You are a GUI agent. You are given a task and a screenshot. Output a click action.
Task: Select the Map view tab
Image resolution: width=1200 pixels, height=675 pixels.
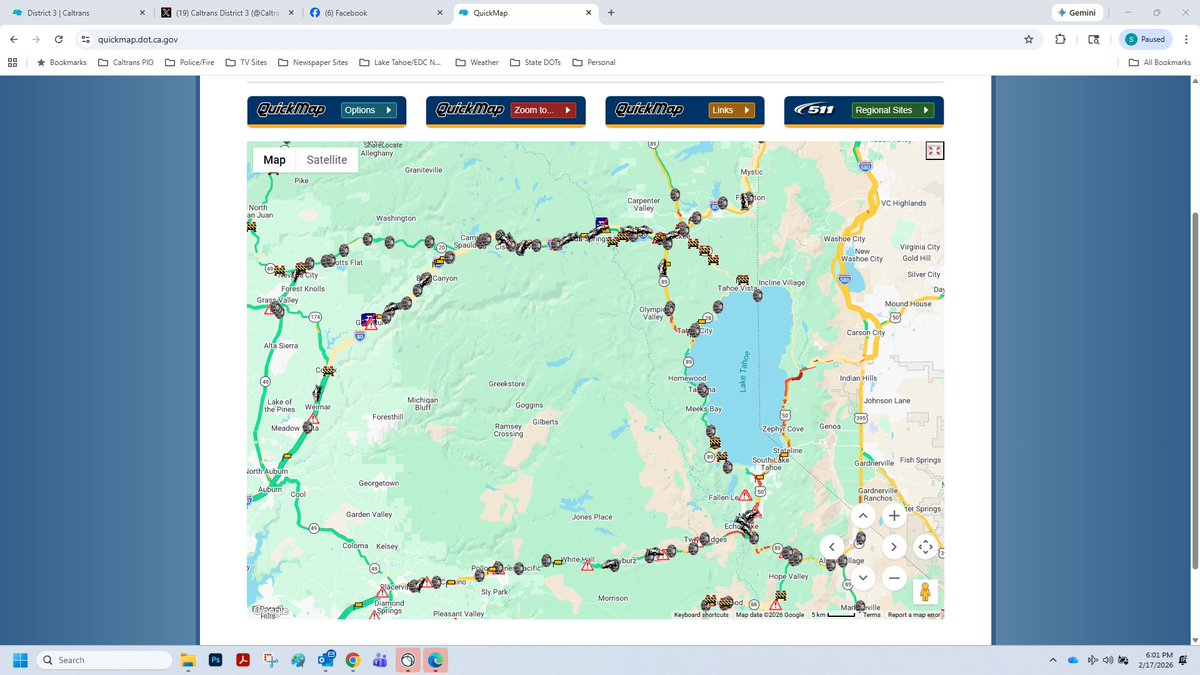click(274, 160)
